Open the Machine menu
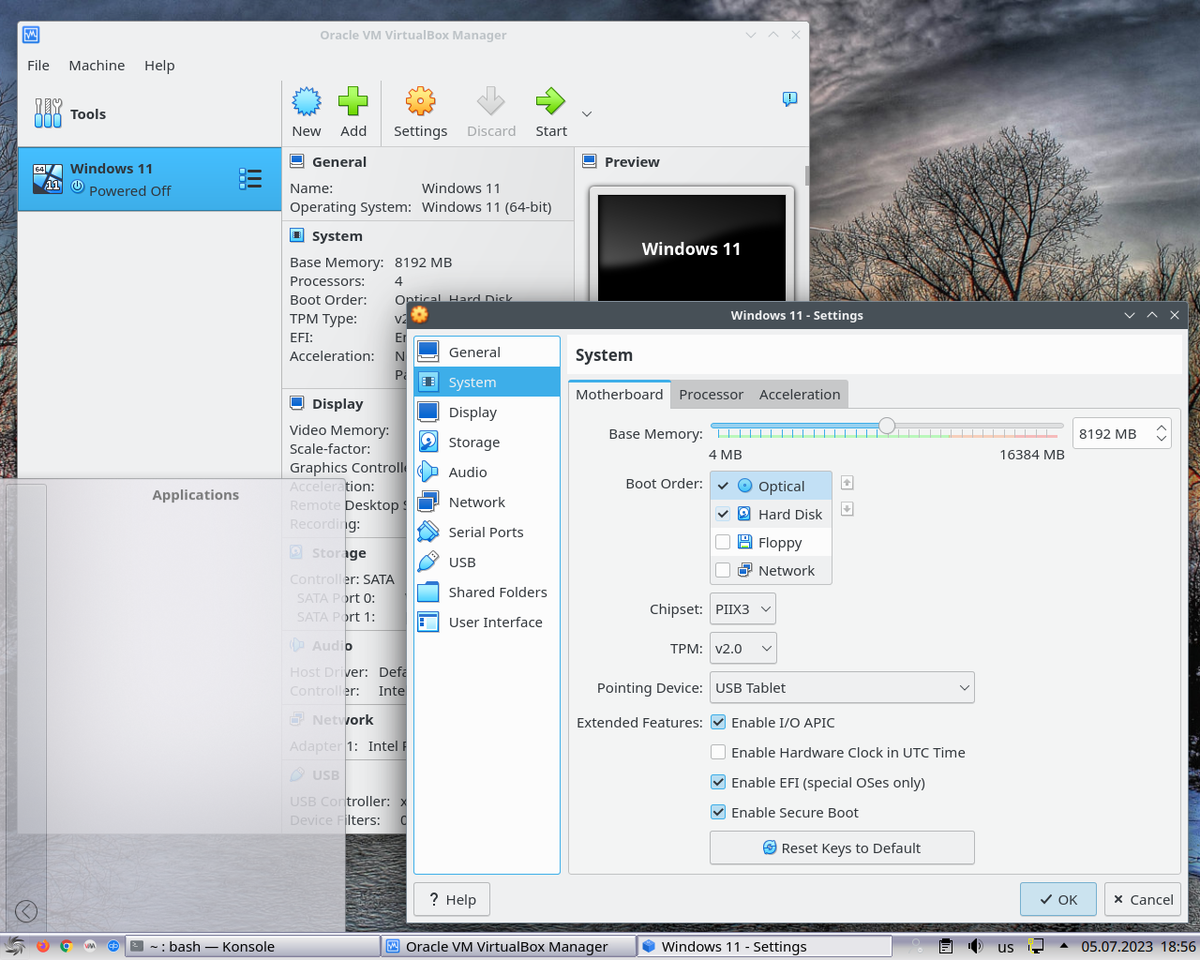Image resolution: width=1200 pixels, height=960 pixels. pos(96,65)
